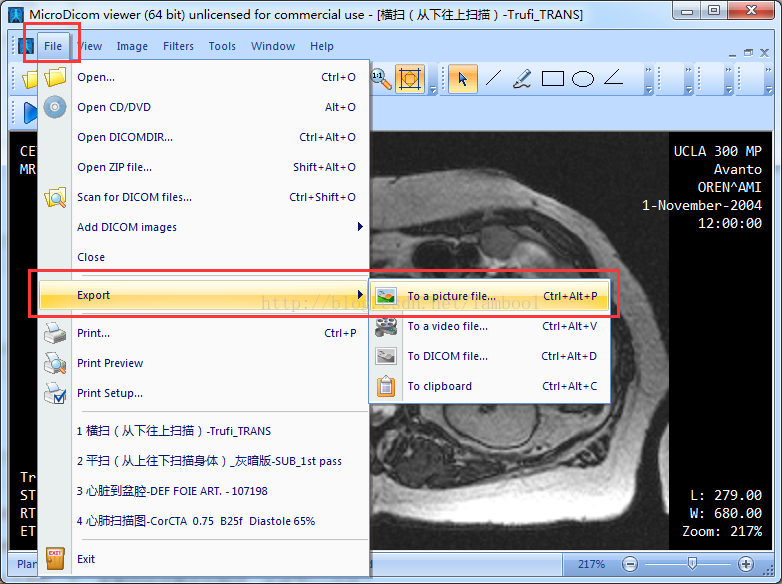Expand toolbar options arrow after angle tool
Screen dimensions: 782x584
coord(648,80)
